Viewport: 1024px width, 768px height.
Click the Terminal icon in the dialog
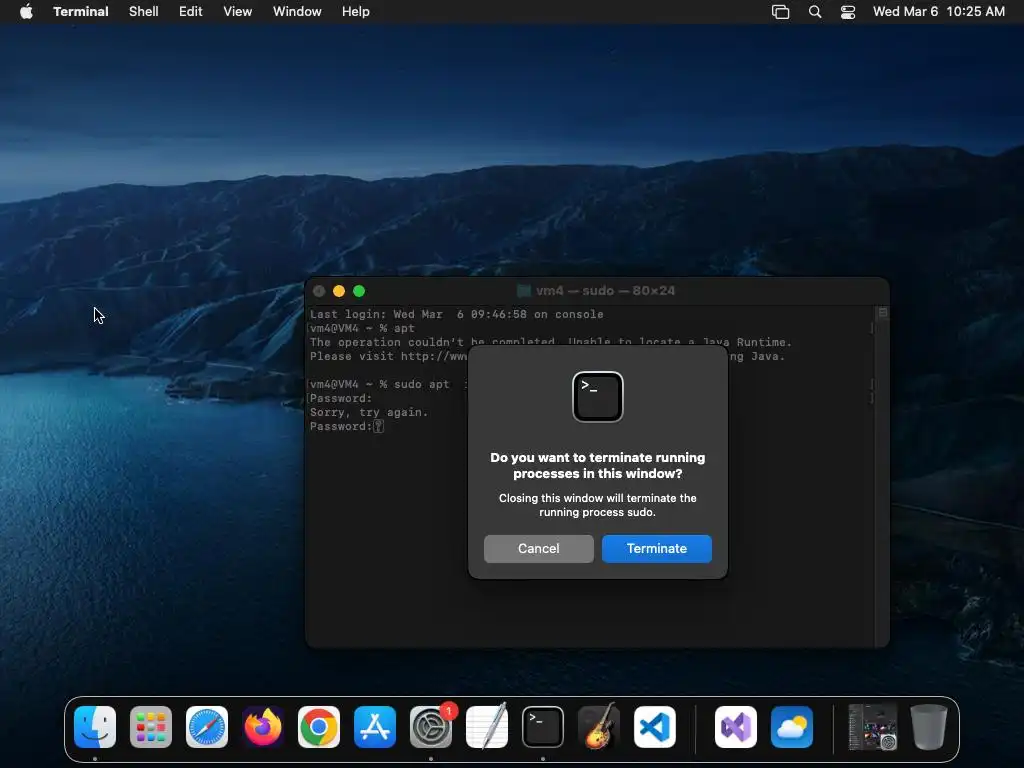point(598,397)
